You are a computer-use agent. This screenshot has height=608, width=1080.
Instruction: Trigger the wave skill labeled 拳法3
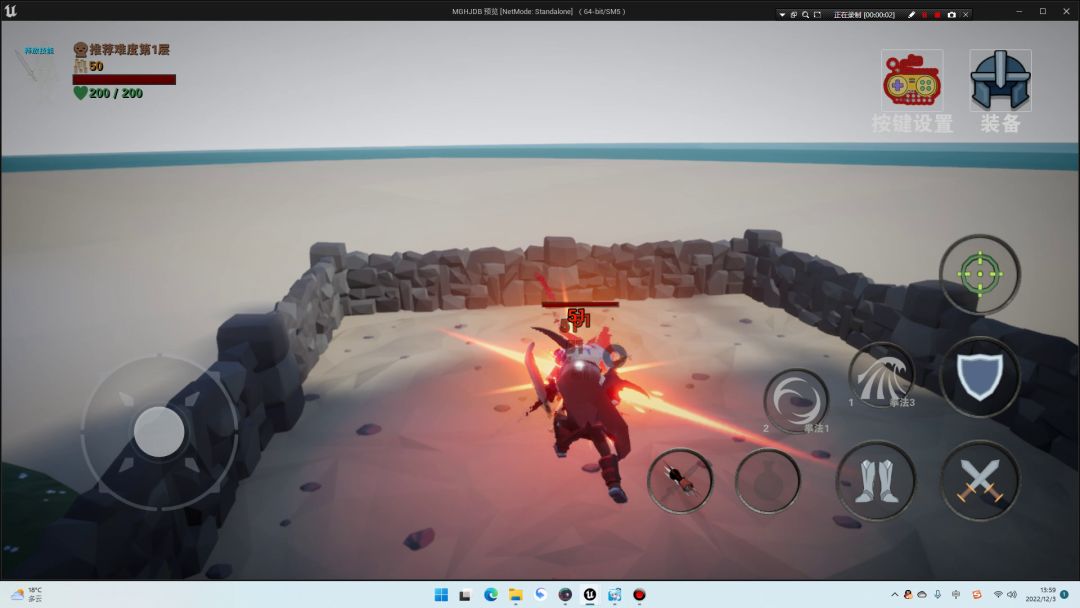coord(881,374)
